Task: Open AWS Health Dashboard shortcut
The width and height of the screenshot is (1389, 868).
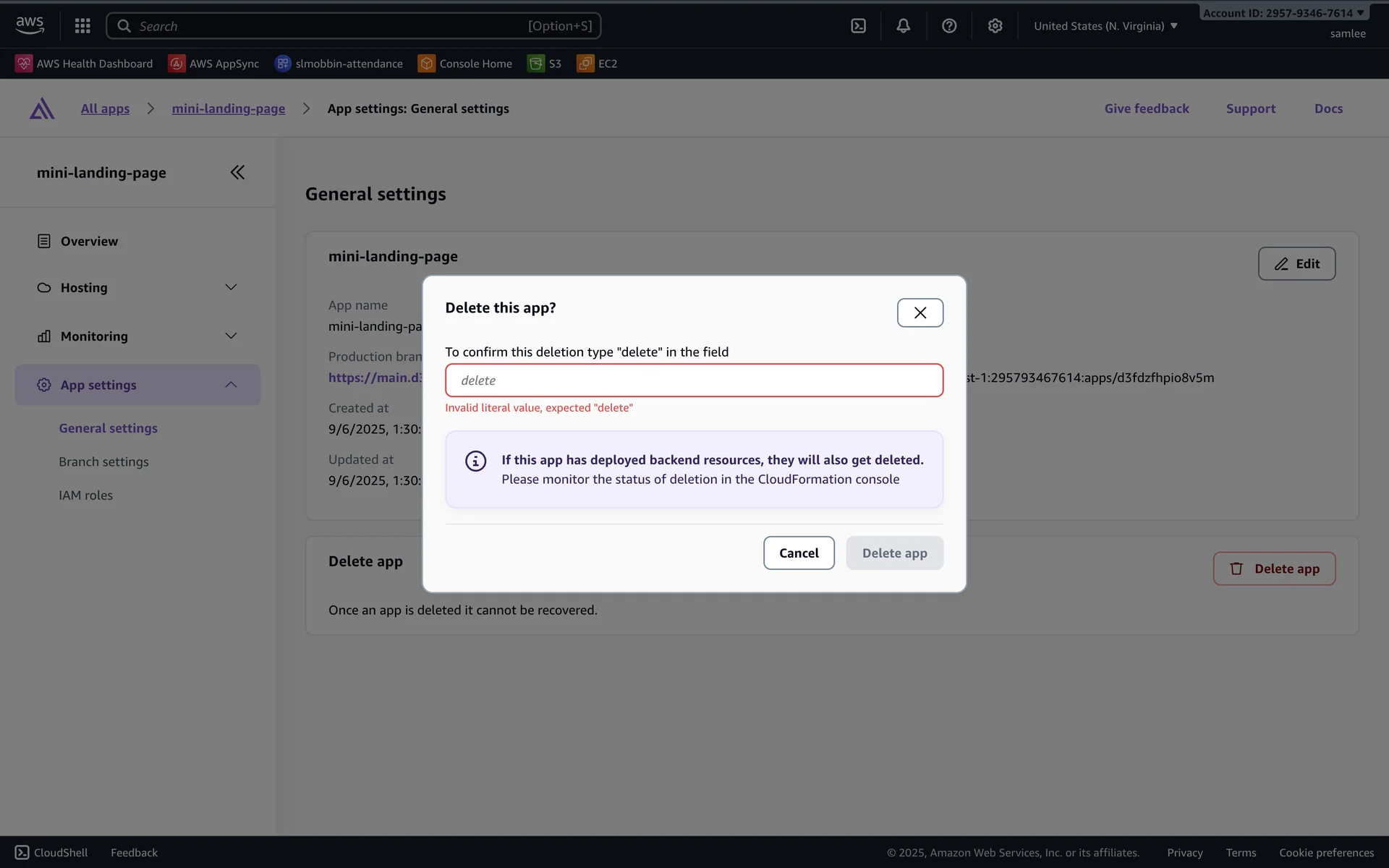Action: [84, 64]
